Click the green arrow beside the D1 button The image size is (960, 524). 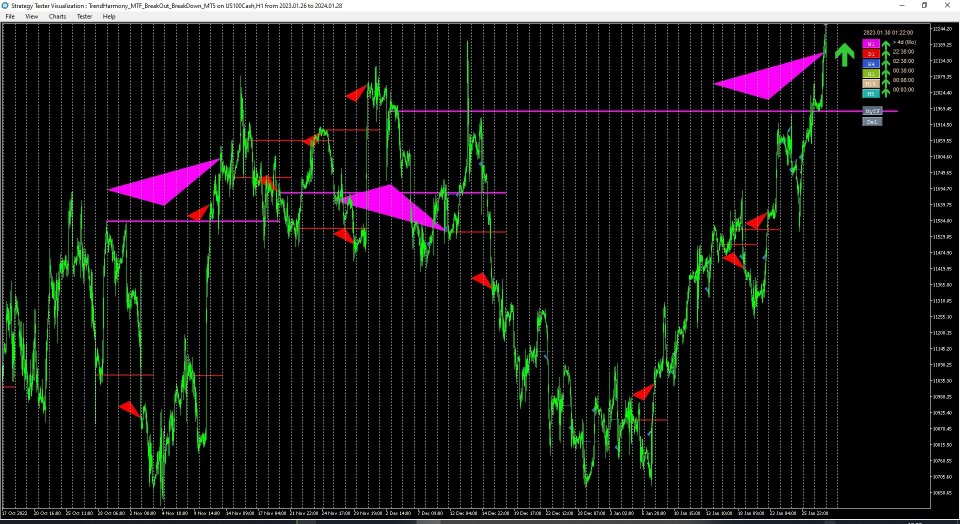click(x=886, y=54)
